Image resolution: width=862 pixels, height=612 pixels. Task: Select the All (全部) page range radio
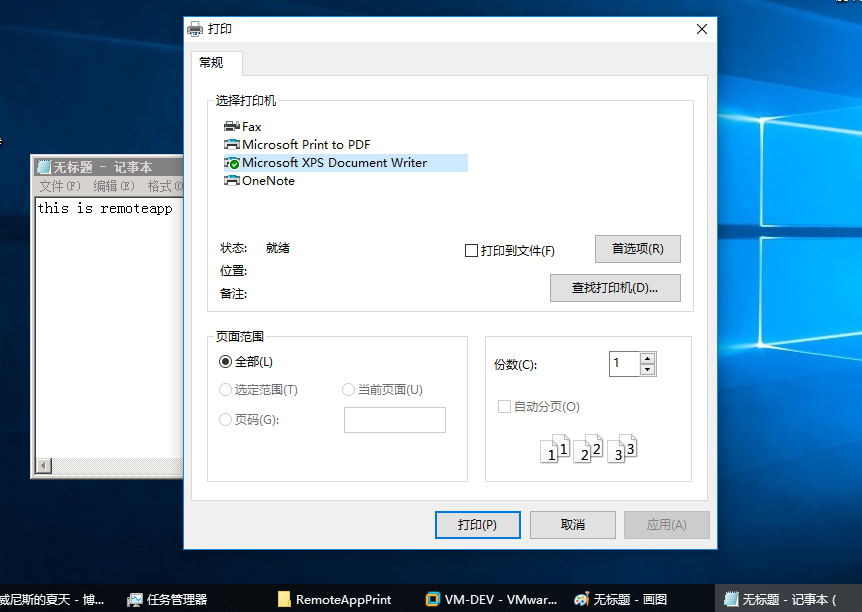pyautogui.click(x=225, y=362)
